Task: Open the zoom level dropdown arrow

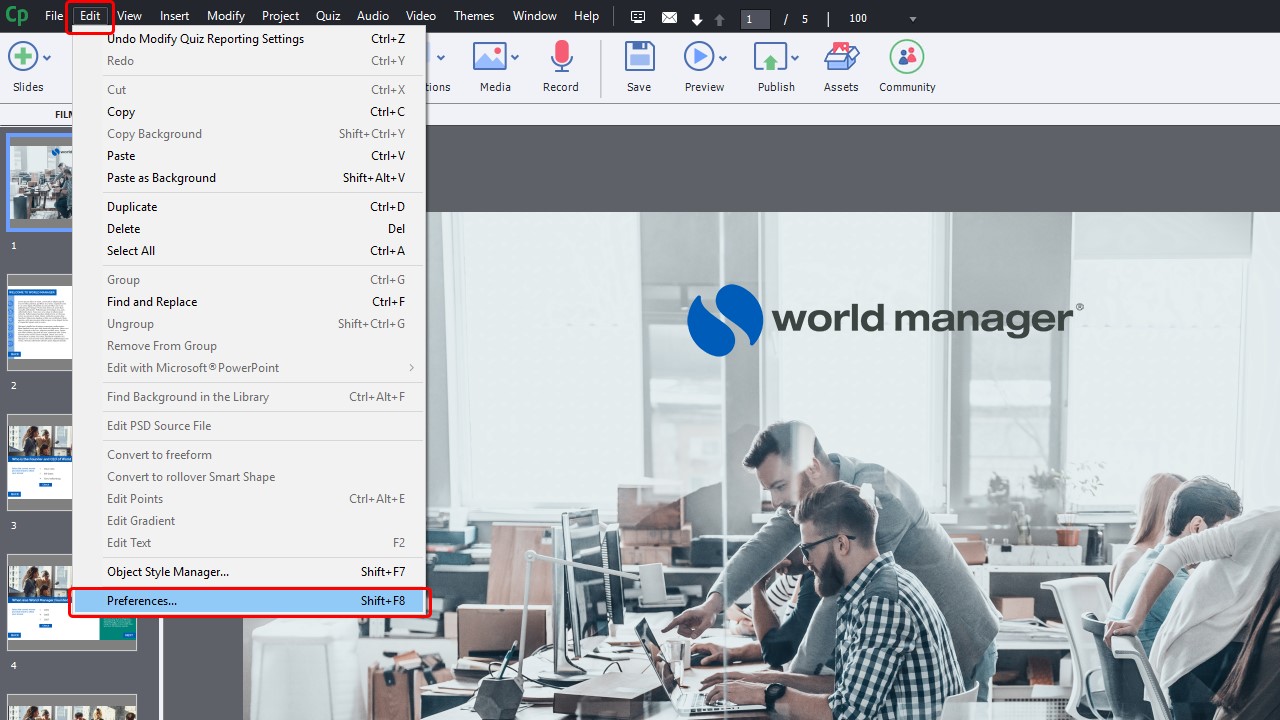Action: click(x=912, y=19)
